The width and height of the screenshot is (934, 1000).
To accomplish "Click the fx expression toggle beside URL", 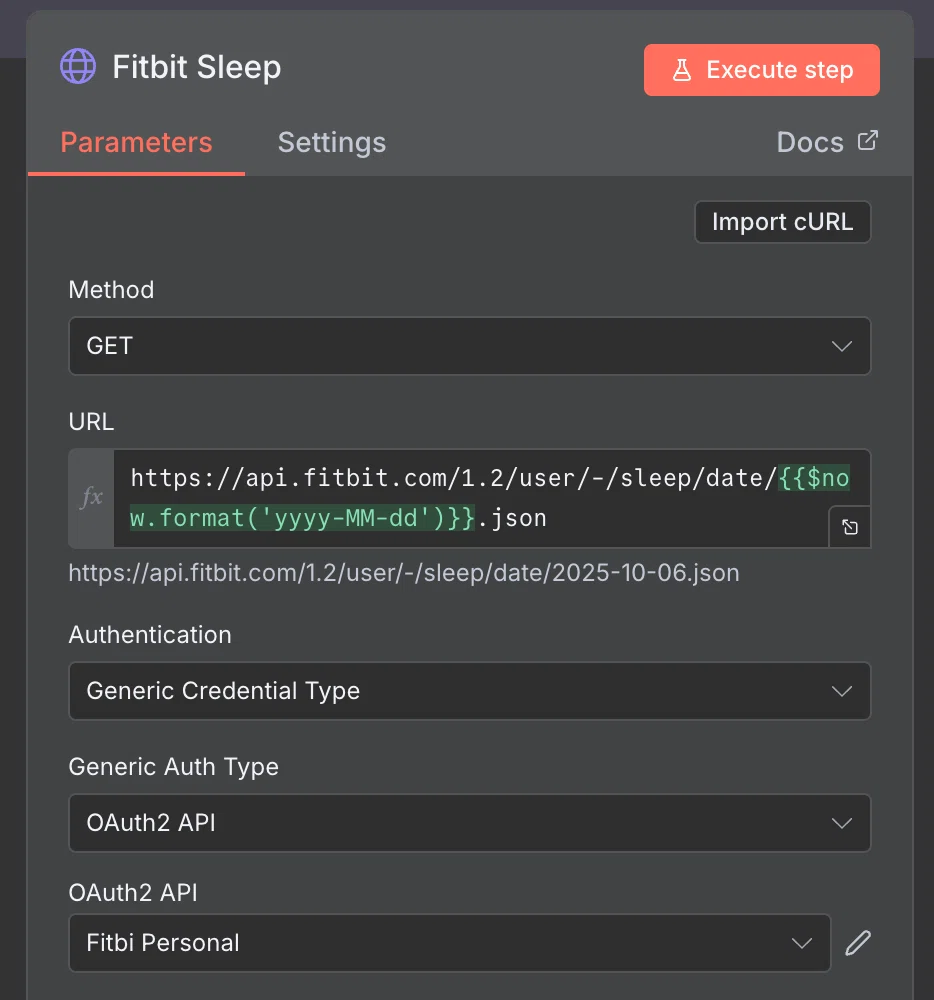I will click(91, 498).
